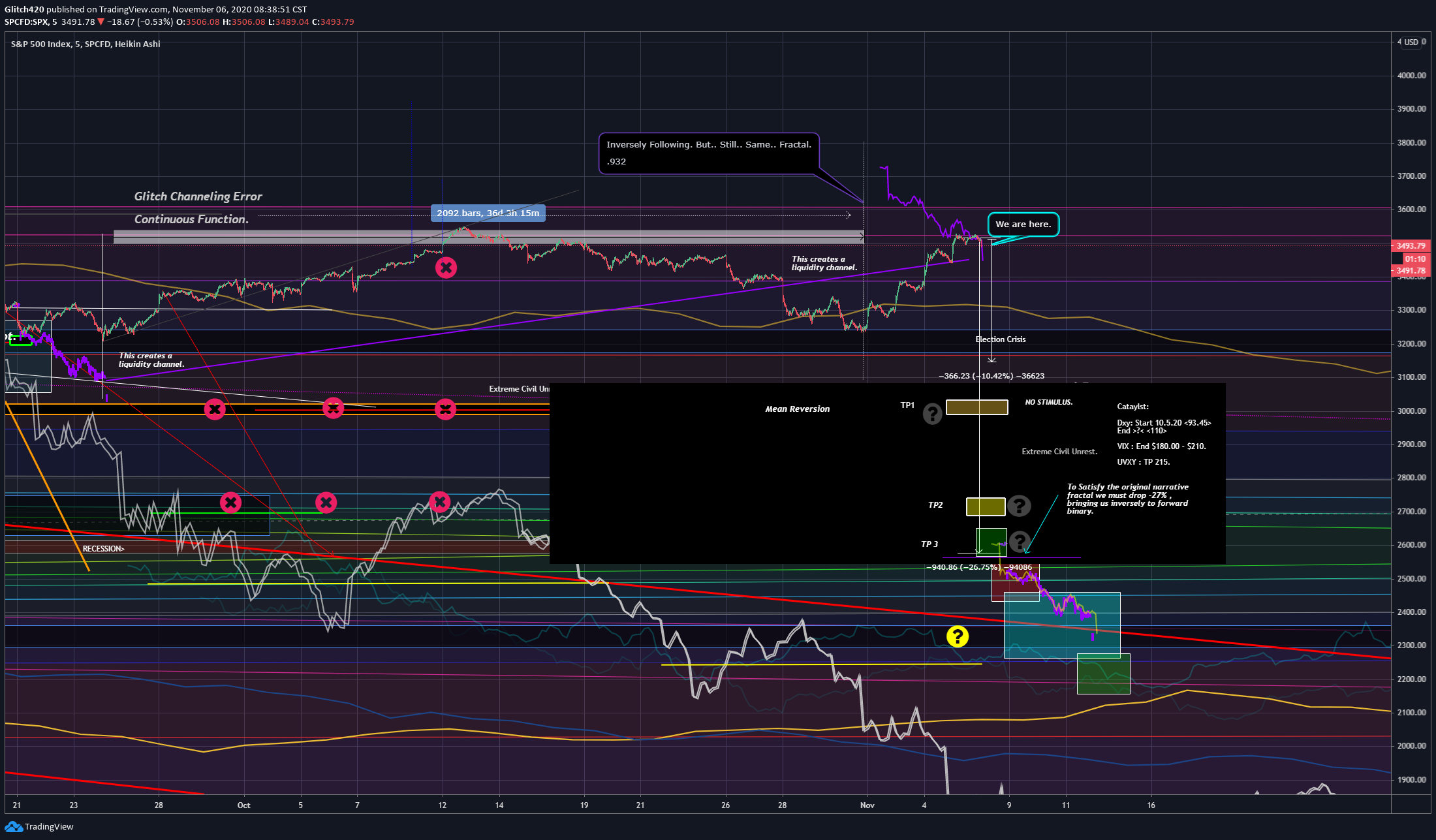Click the 4000.00 price axis label
The width and height of the screenshot is (1436, 840).
click(1412, 76)
